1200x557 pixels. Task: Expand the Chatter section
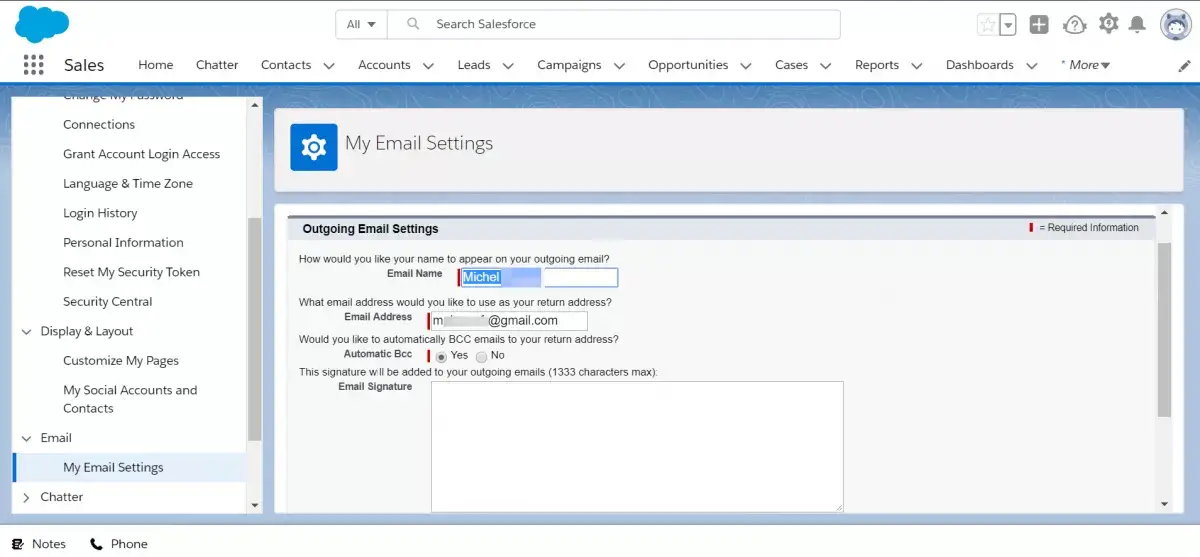(x=27, y=497)
